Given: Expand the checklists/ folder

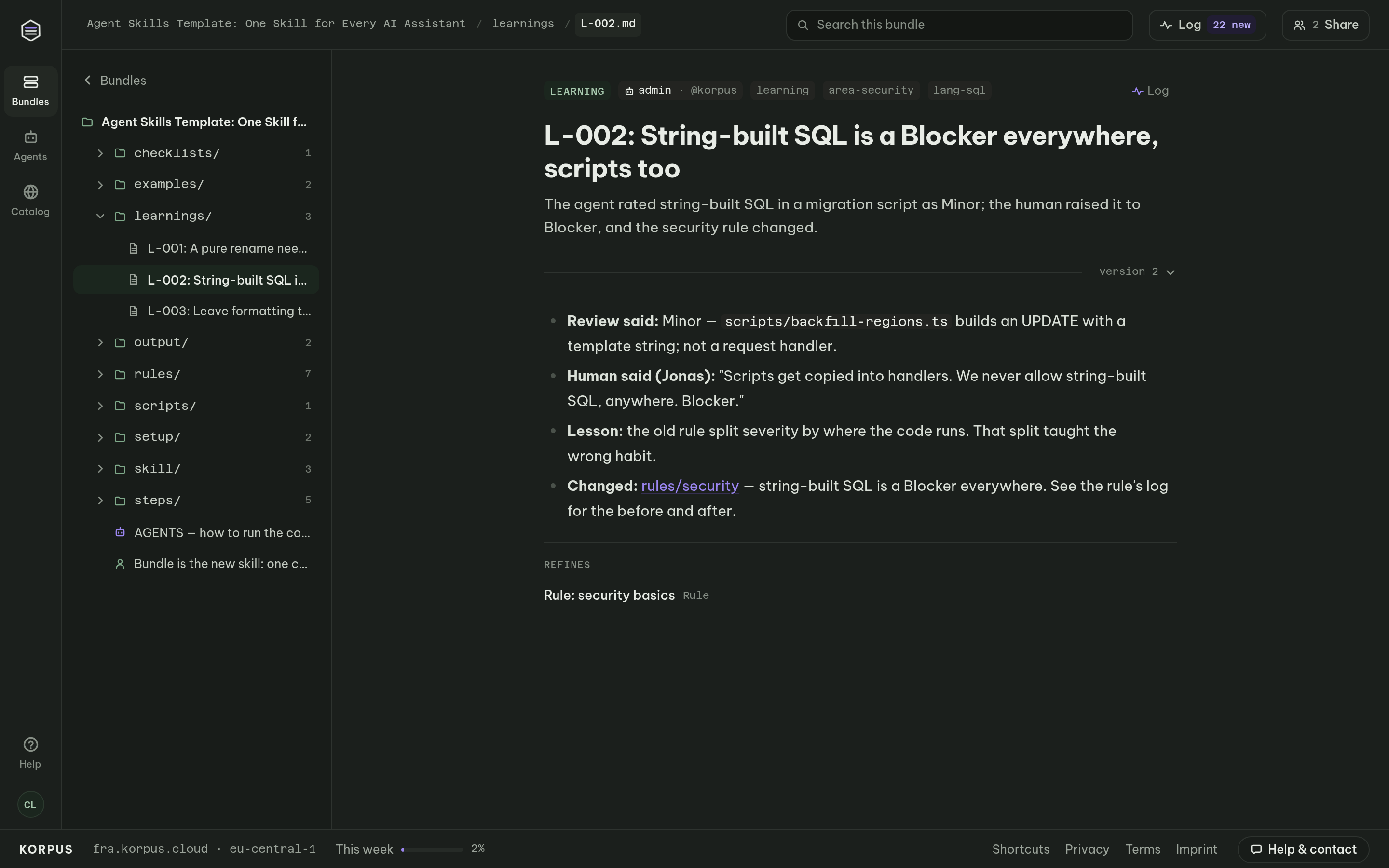Looking at the screenshot, I should click(100, 153).
